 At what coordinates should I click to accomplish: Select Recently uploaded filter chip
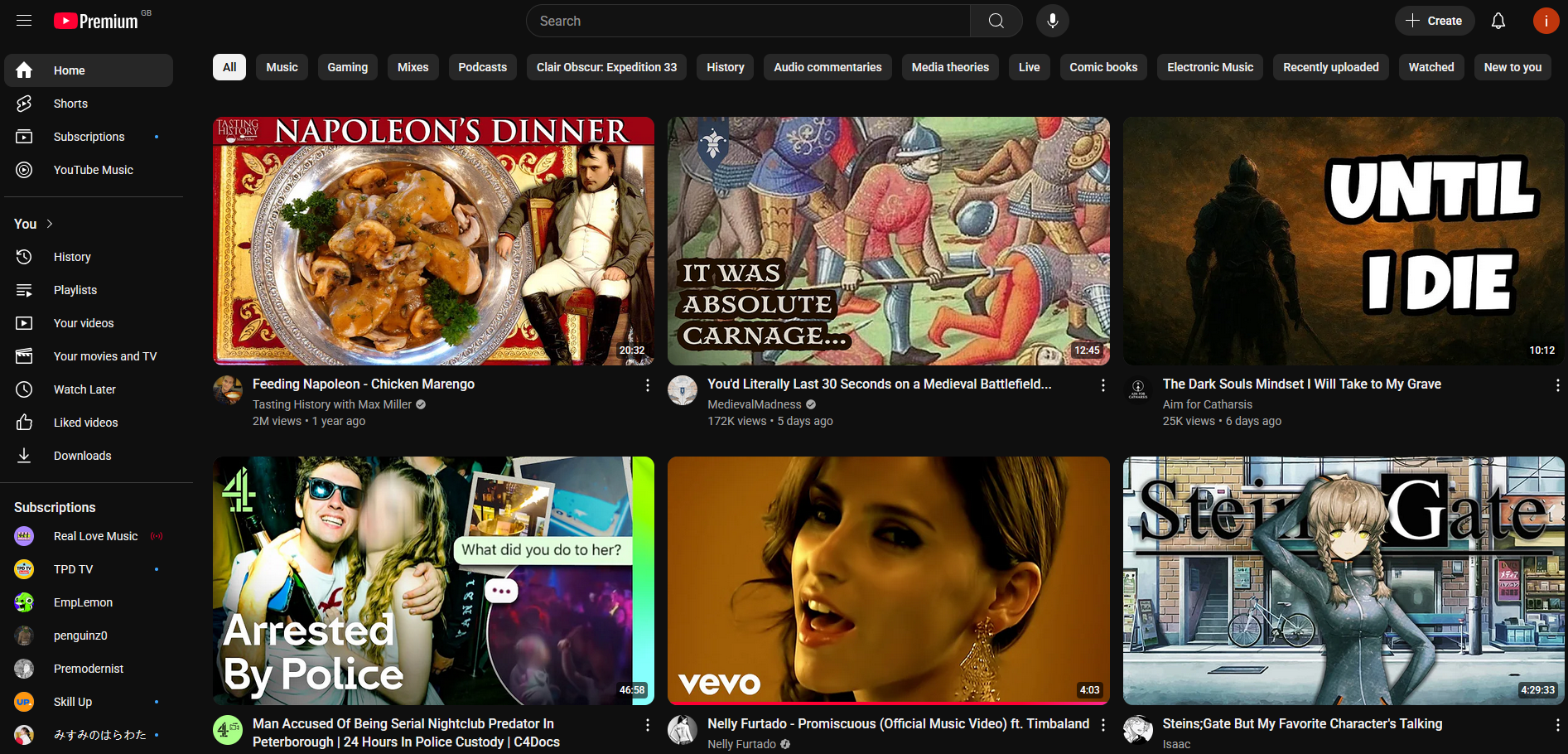point(1331,67)
